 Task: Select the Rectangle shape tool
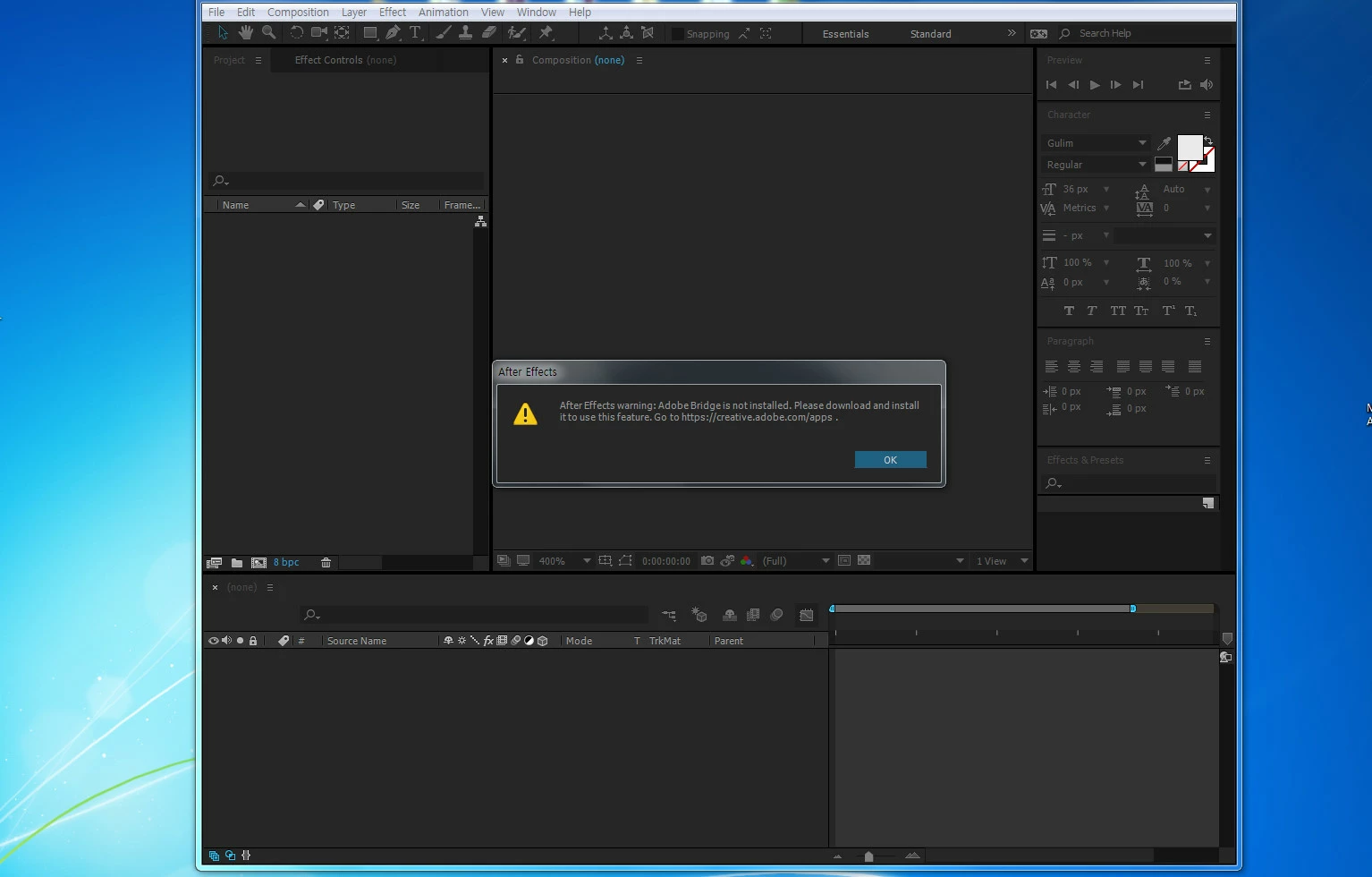point(369,33)
